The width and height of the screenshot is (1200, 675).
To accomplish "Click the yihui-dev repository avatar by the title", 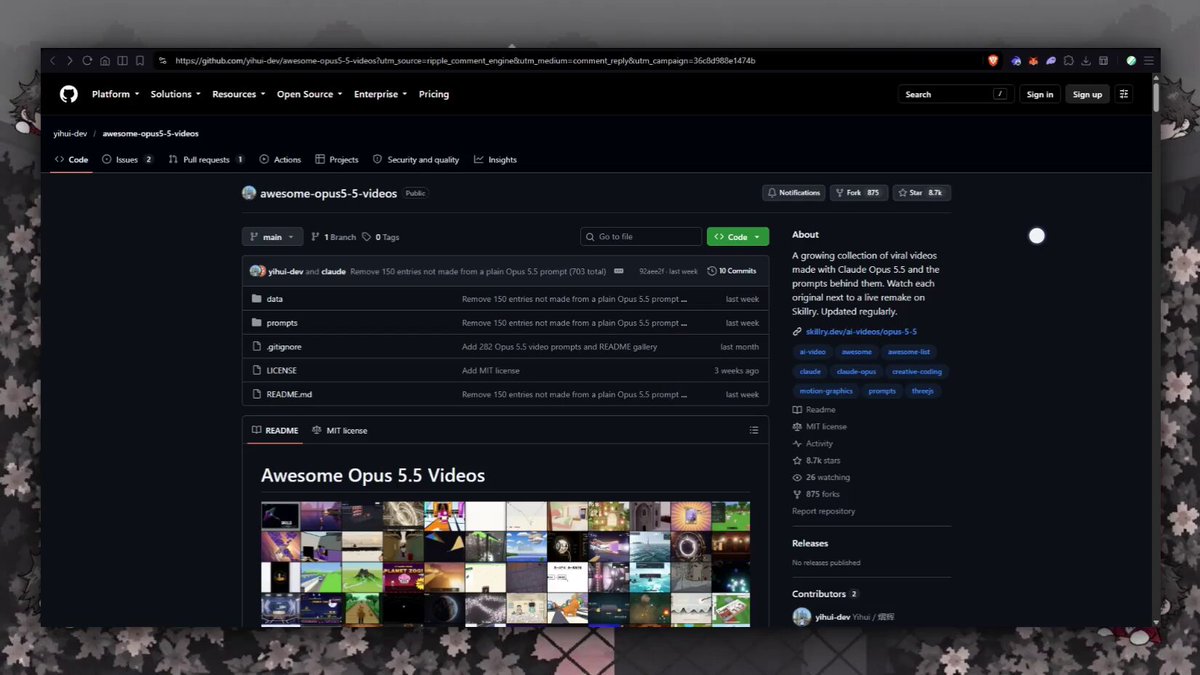I will tap(249, 193).
